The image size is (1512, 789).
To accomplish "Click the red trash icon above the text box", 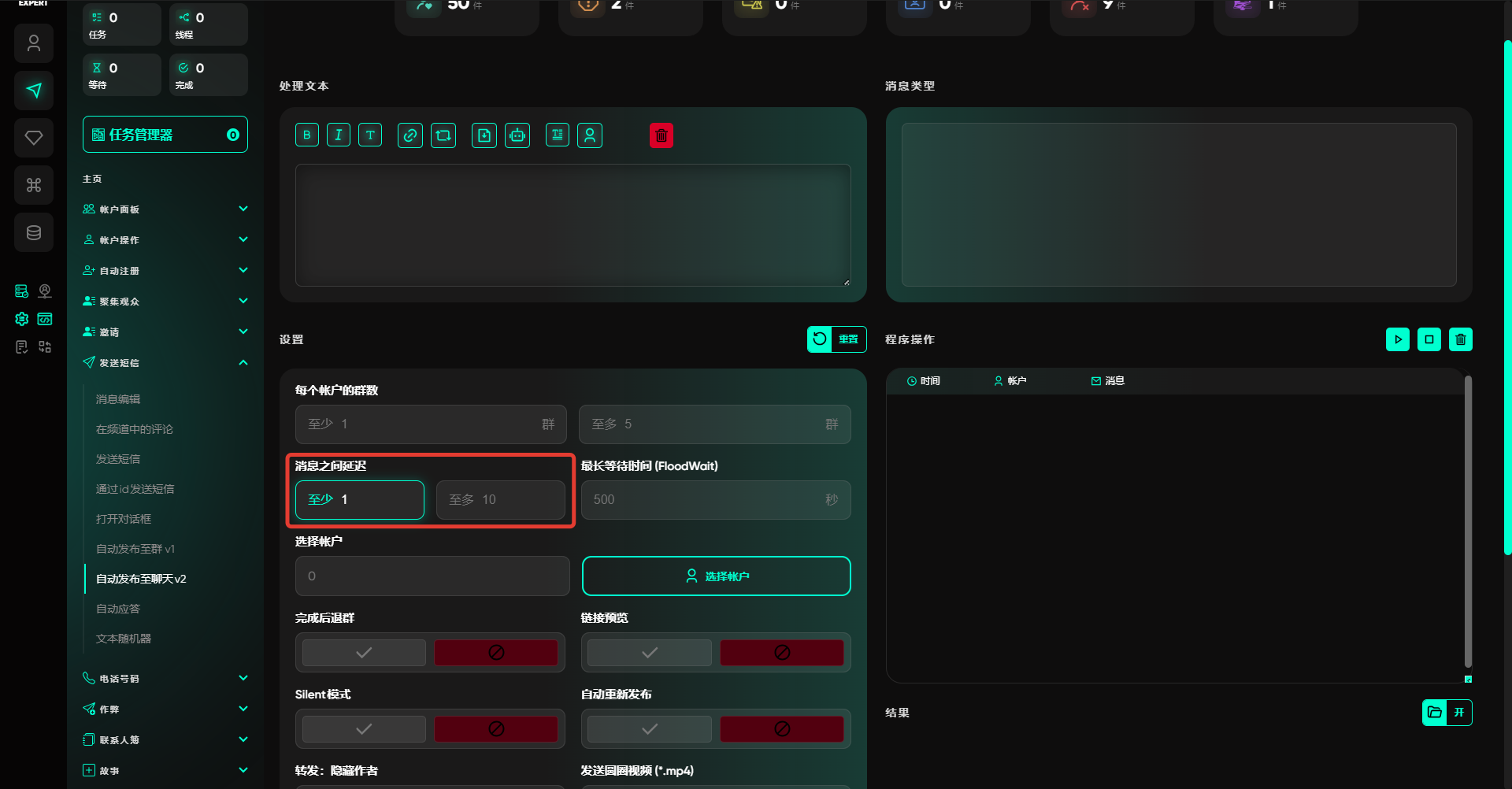I will click(661, 135).
